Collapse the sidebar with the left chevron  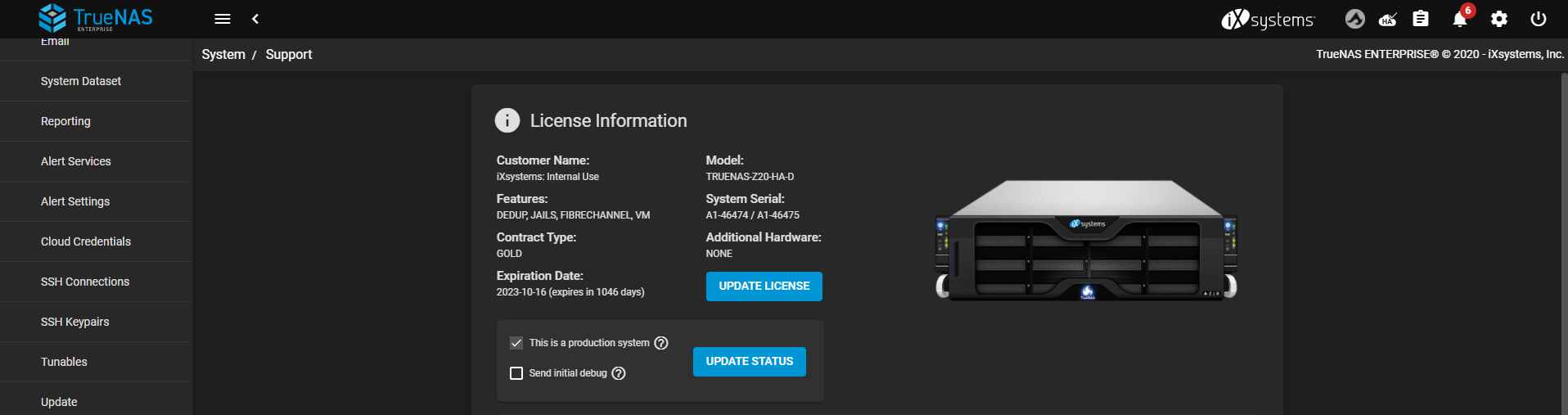[255, 19]
